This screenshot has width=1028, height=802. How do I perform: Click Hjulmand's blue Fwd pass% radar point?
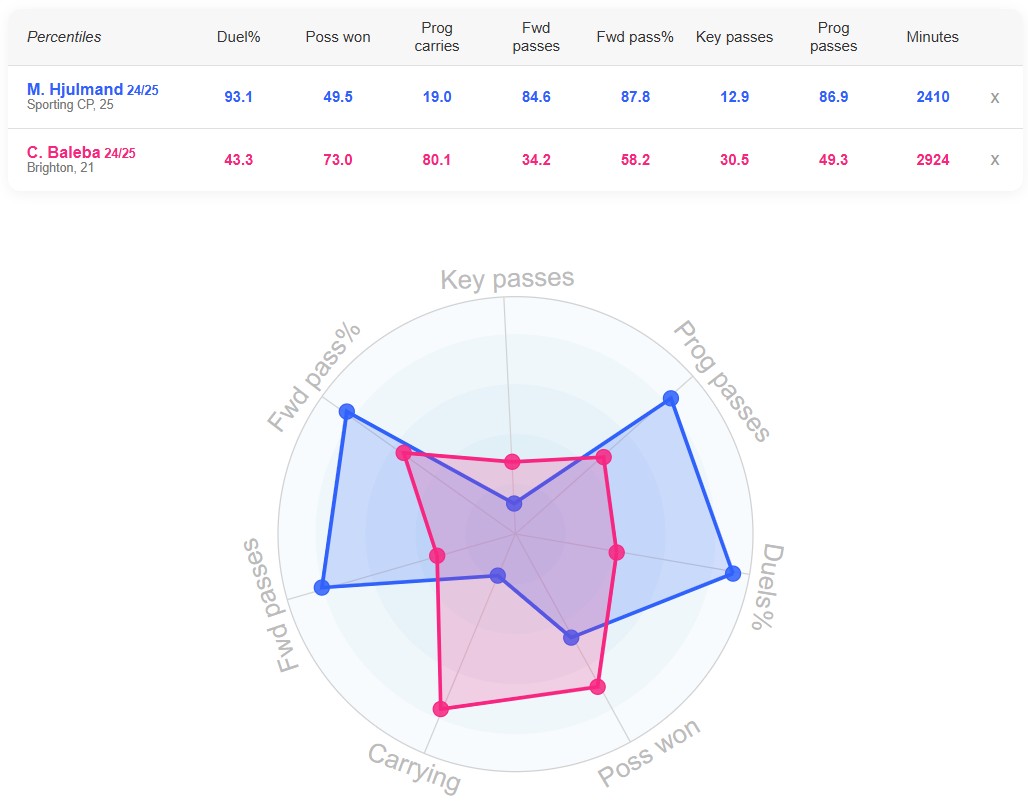347,411
